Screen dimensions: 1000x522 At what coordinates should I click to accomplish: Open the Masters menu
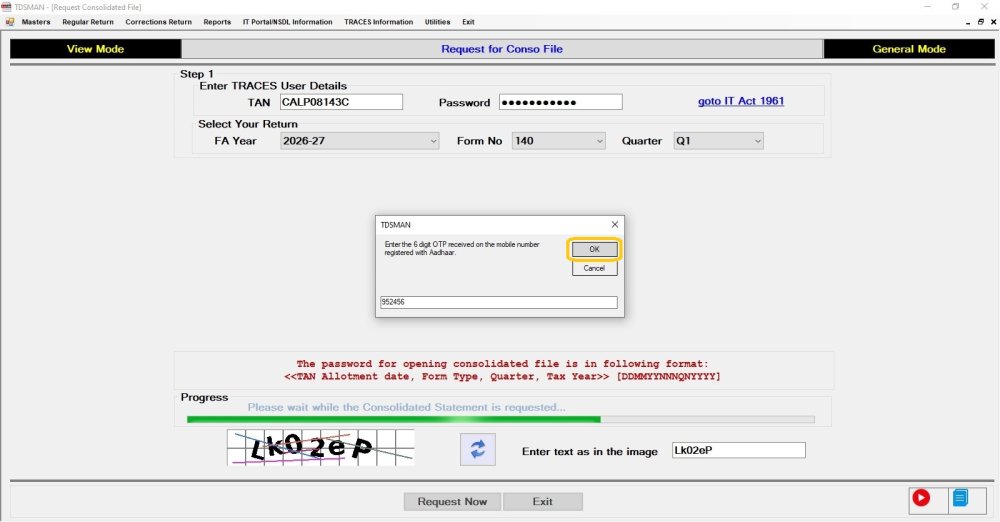pos(36,22)
